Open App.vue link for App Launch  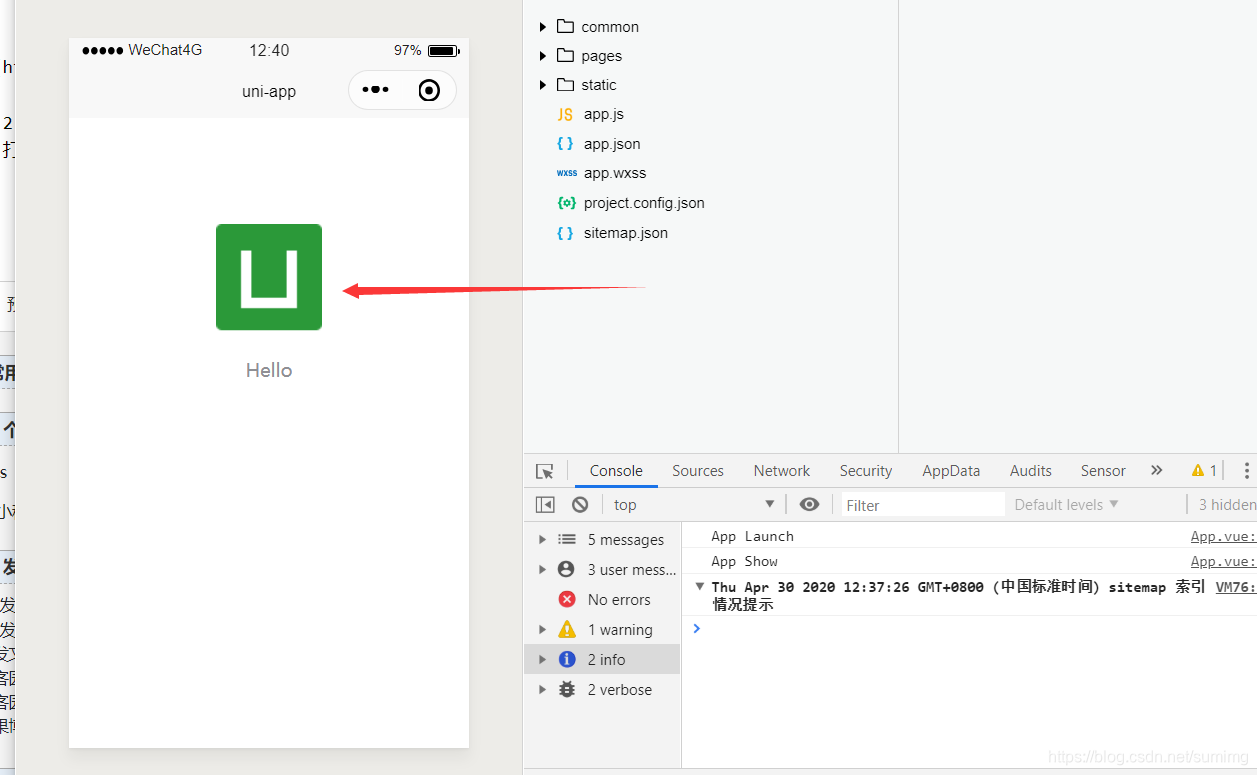1223,536
